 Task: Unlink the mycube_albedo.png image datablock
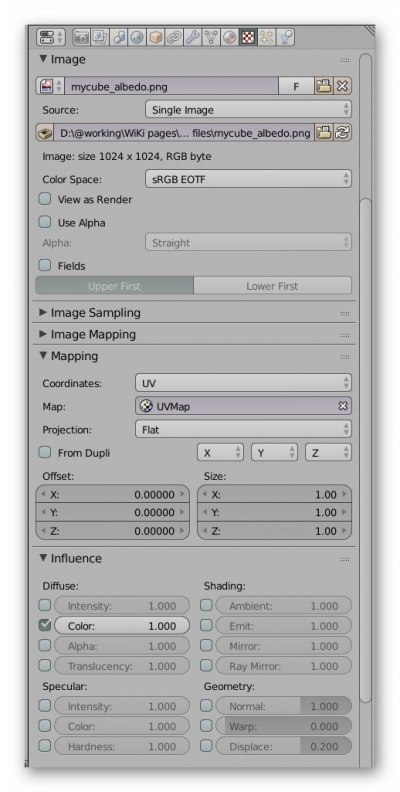click(342, 86)
